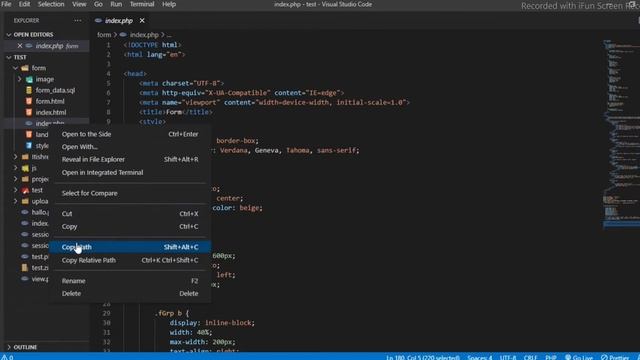Open index.html in explorer
640x360 pixels.
point(51,112)
